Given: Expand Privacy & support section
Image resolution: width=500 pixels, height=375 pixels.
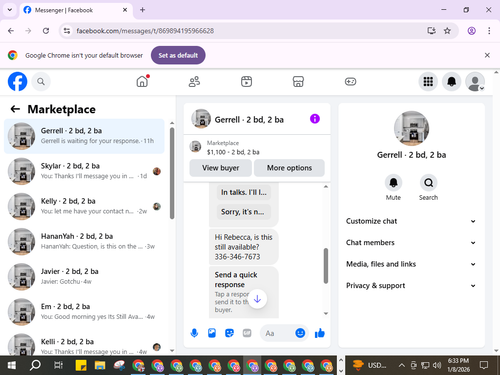Looking at the screenshot, I should tap(411, 286).
